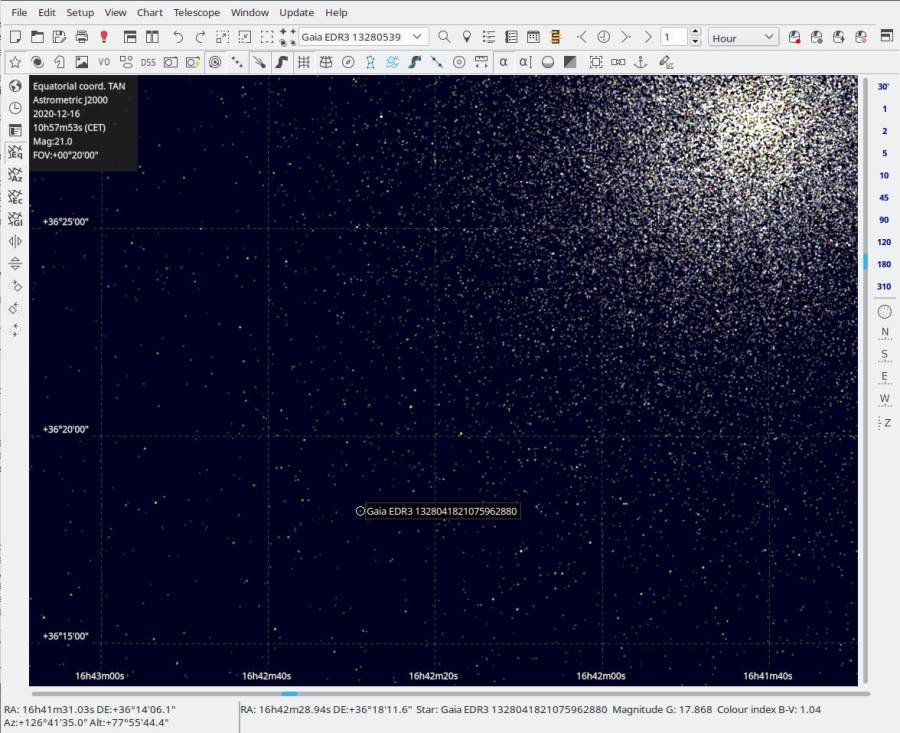Viewport: 900px width, 733px height.
Task: Click the Gaia EDR3 1328041821075962880 star label
Action: pos(441,511)
